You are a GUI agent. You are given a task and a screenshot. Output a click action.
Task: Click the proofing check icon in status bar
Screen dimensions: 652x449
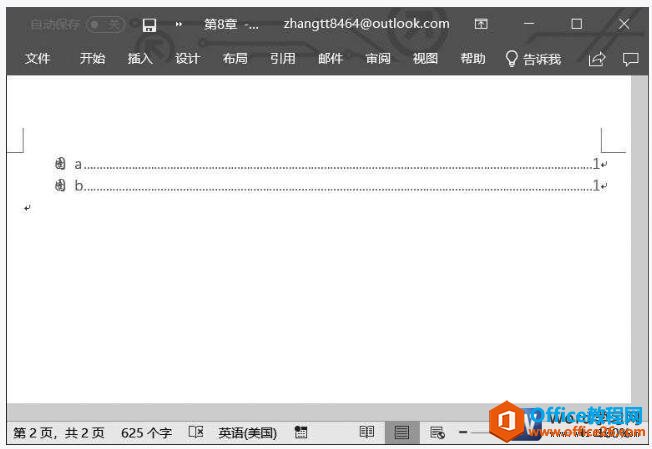click(x=196, y=432)
